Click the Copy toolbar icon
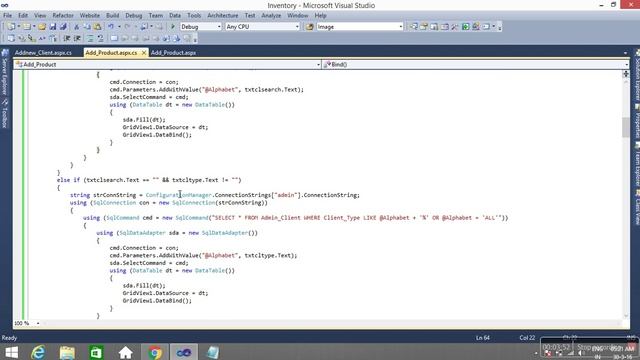 click(x=87, y=27)
